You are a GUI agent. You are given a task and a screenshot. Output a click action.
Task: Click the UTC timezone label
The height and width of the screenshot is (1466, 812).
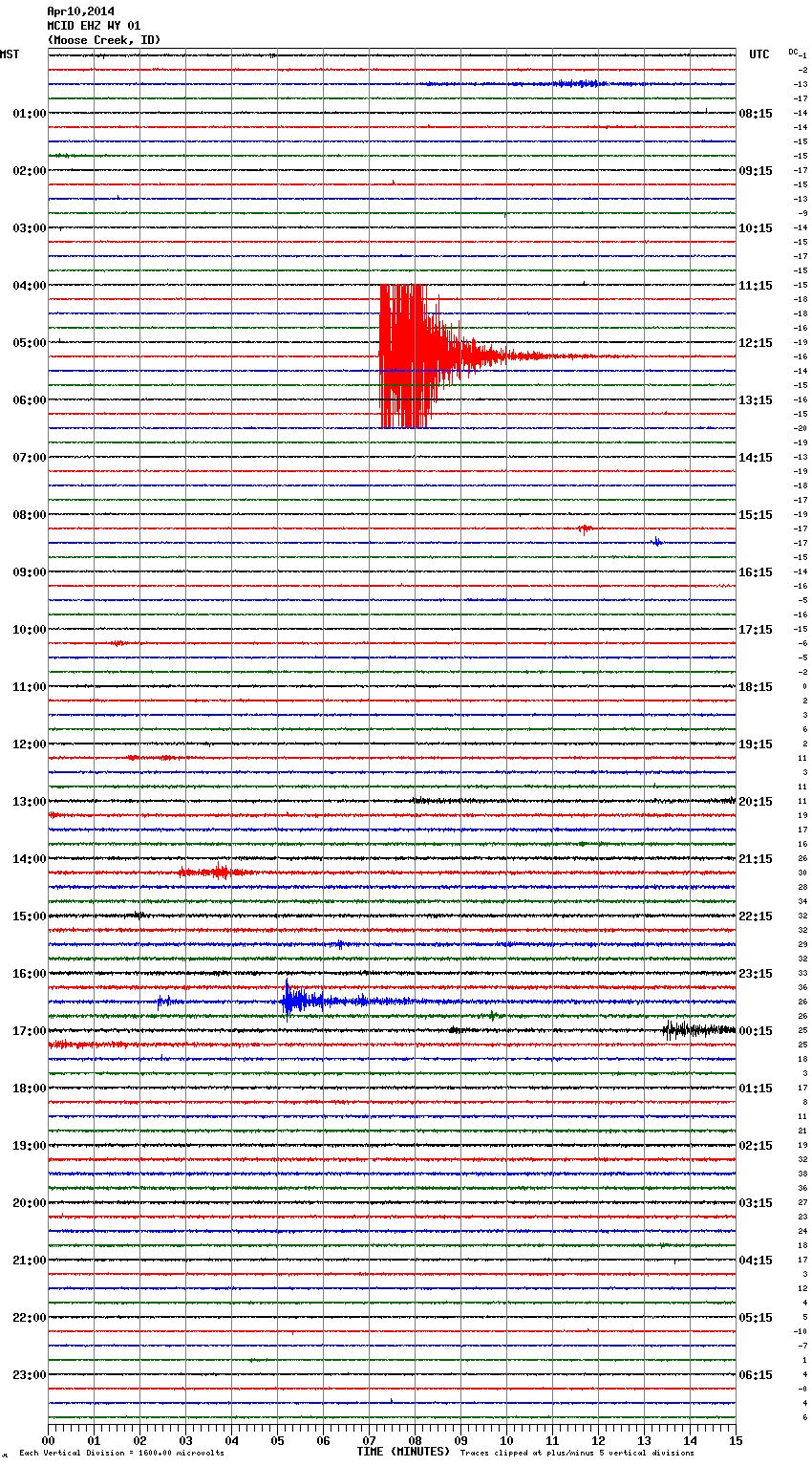click(x=759, y=54)
